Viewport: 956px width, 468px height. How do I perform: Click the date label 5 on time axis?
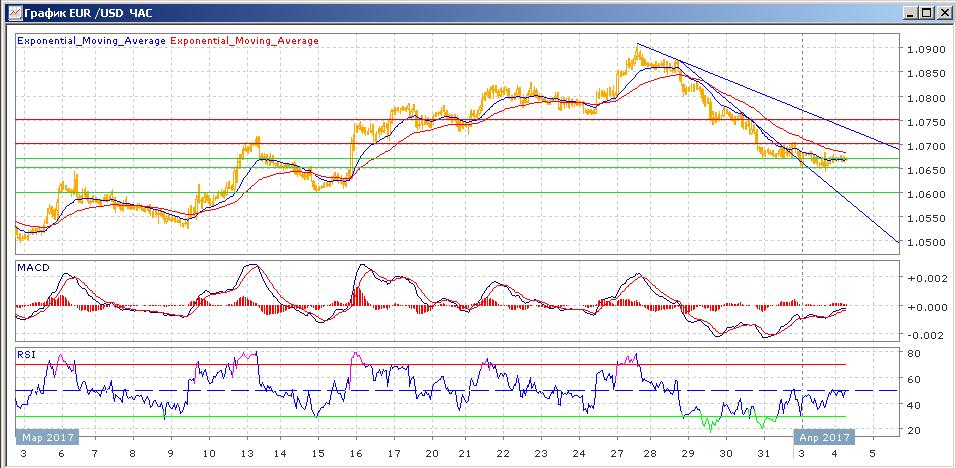click(x=872, y=454)
